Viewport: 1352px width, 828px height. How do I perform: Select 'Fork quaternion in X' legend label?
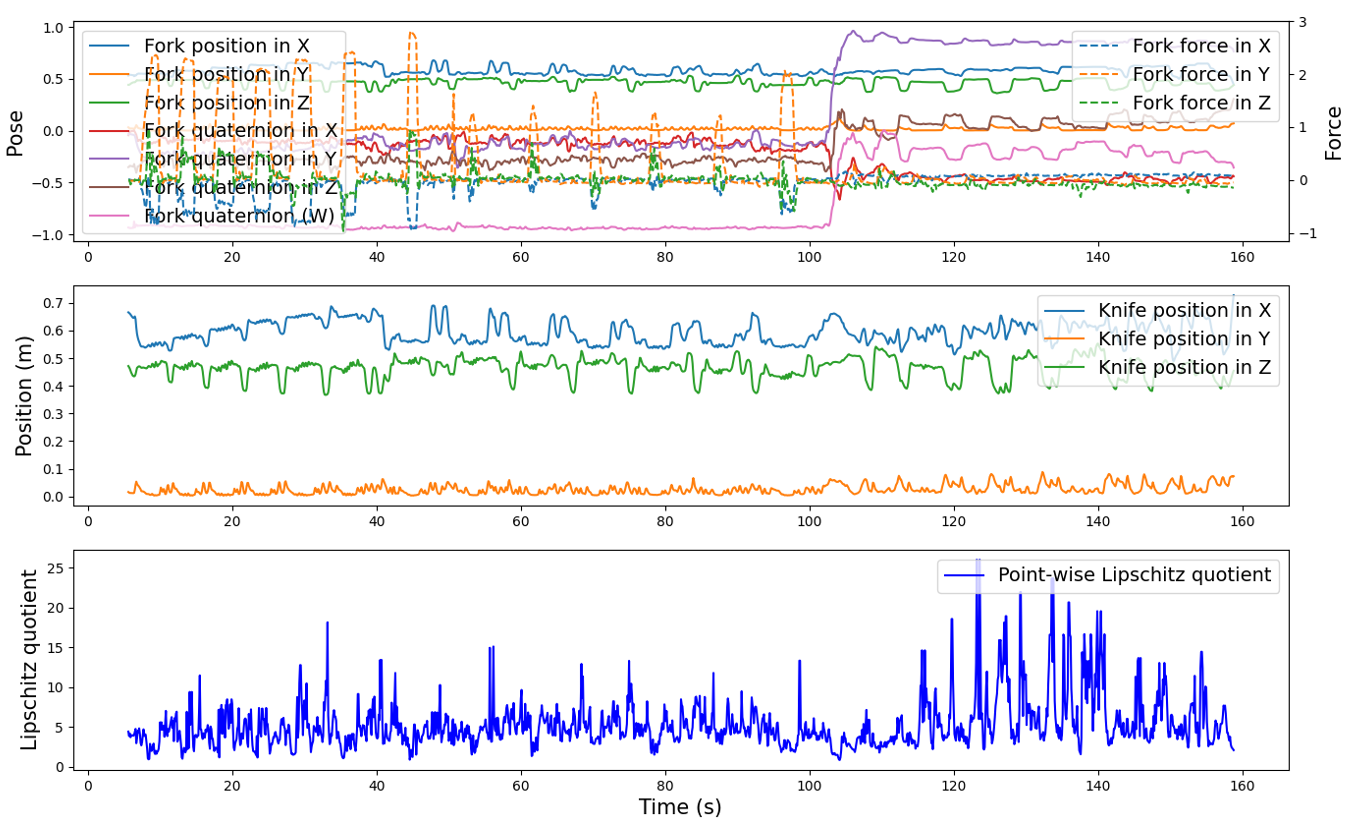coord(241,130)
